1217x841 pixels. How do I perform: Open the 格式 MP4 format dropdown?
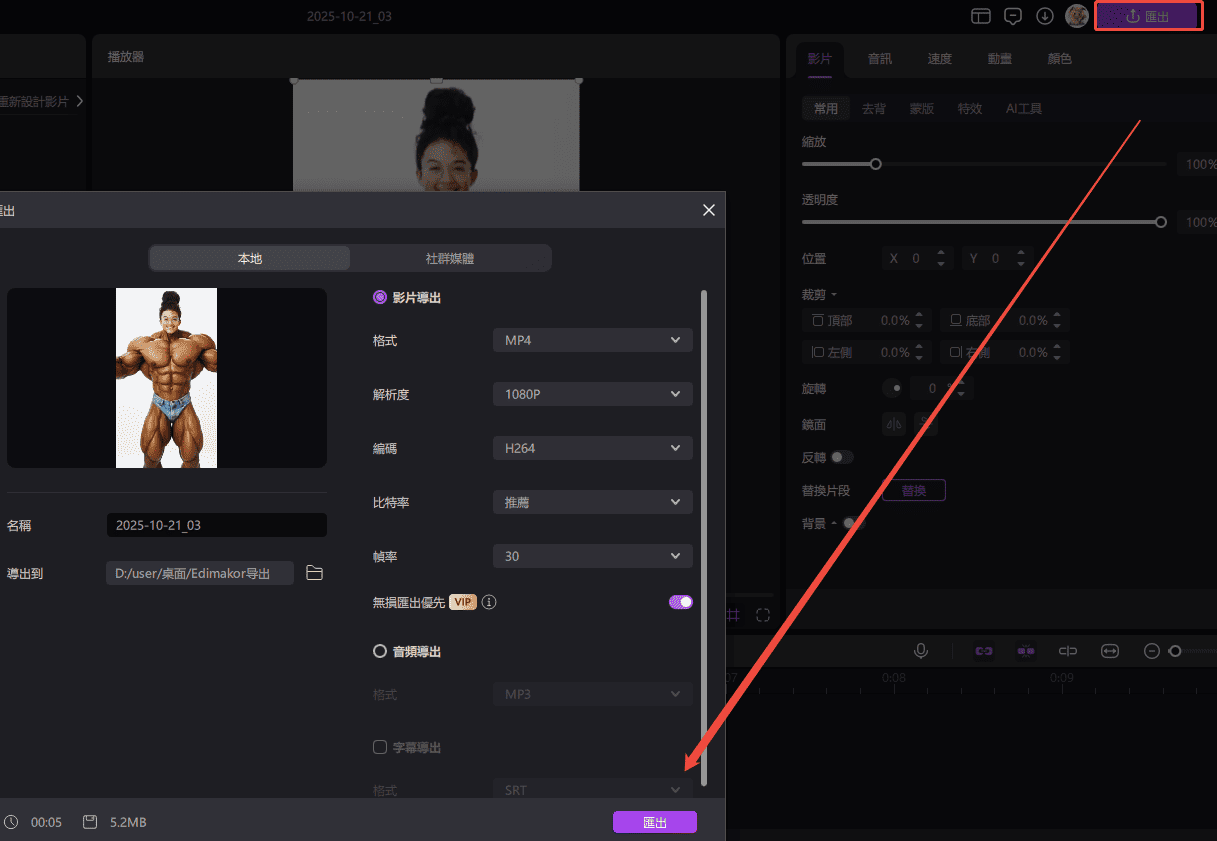(592, 341)
